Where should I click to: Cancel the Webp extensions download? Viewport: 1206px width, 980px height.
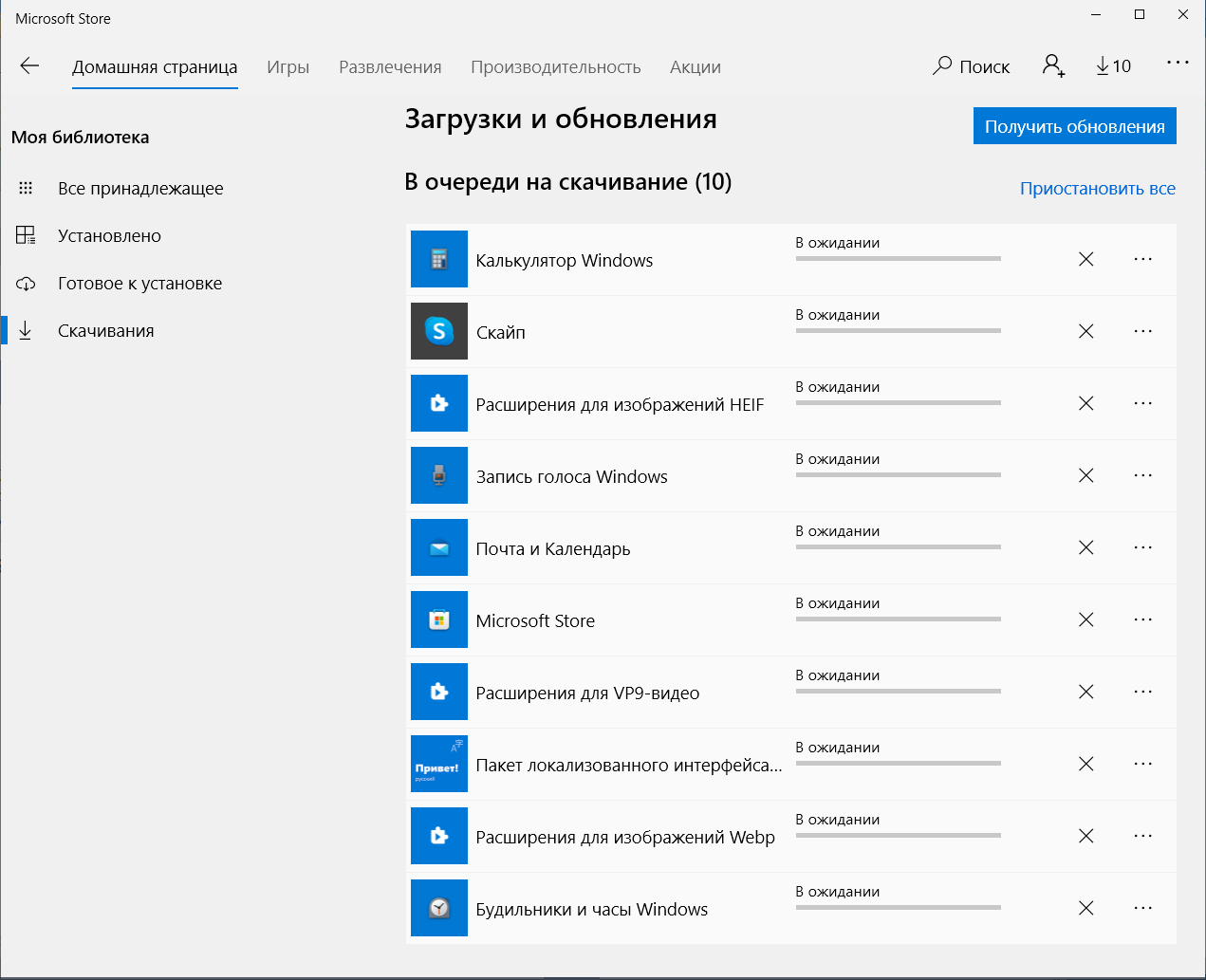tap(1086, 836)
